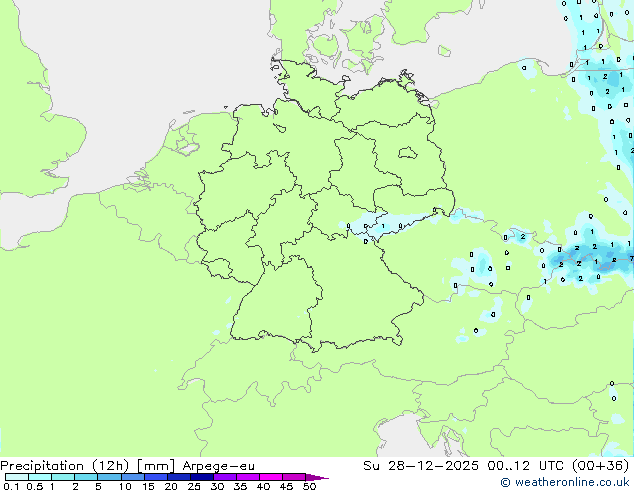The width and height of the screenshot is (634, 490).
Task: Click the "Precipitation" title word
Action: (42, 466)
